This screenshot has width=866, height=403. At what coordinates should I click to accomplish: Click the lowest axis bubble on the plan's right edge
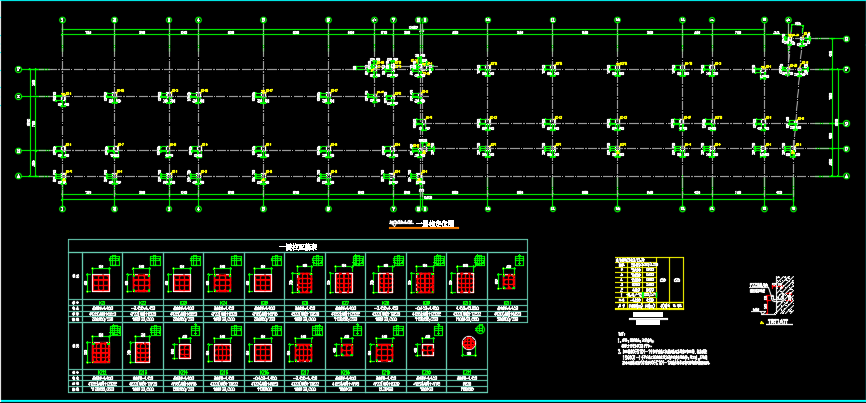pos(847,177)
